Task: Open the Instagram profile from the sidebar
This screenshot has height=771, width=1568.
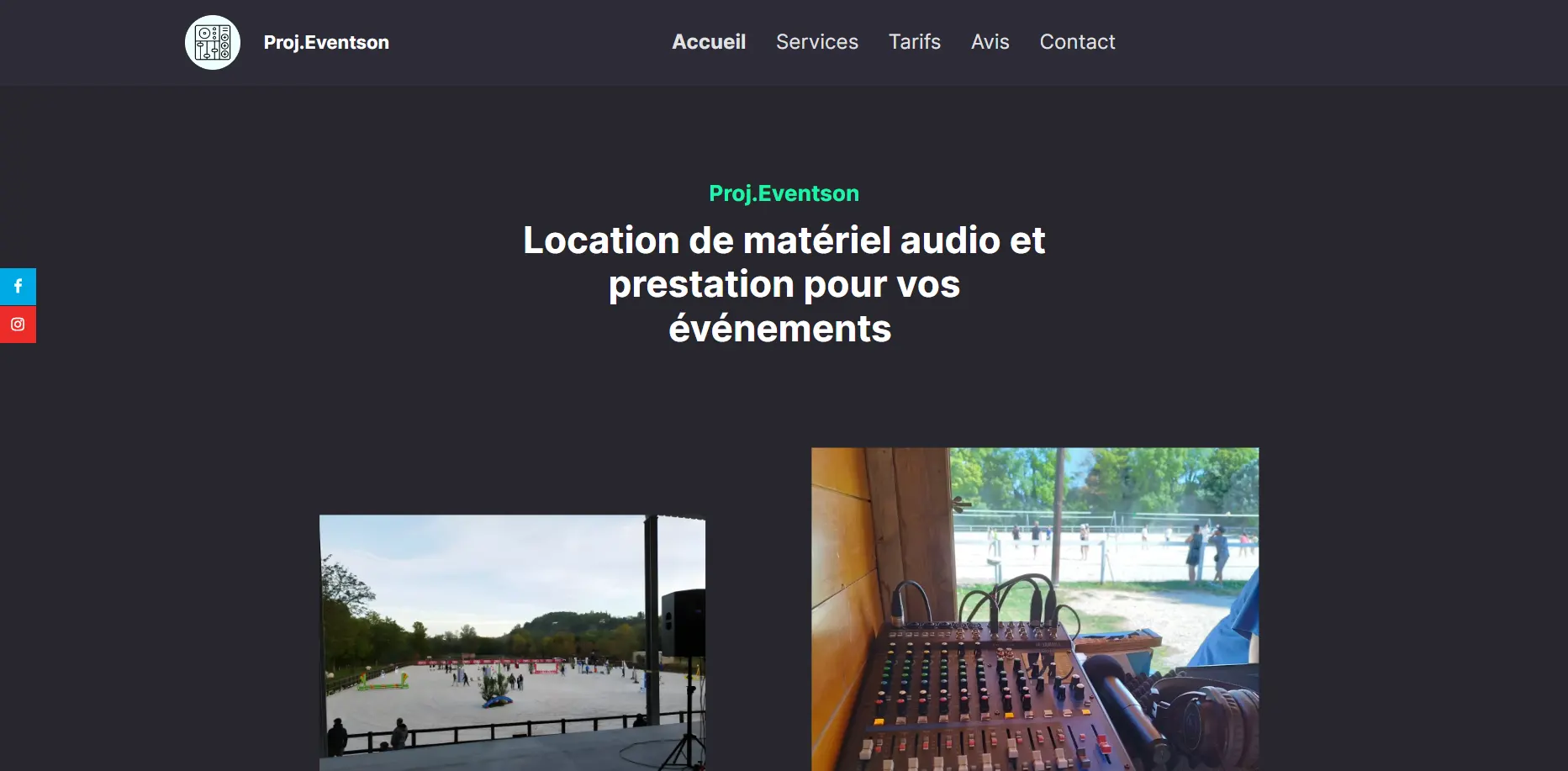Action: [18, 325]
